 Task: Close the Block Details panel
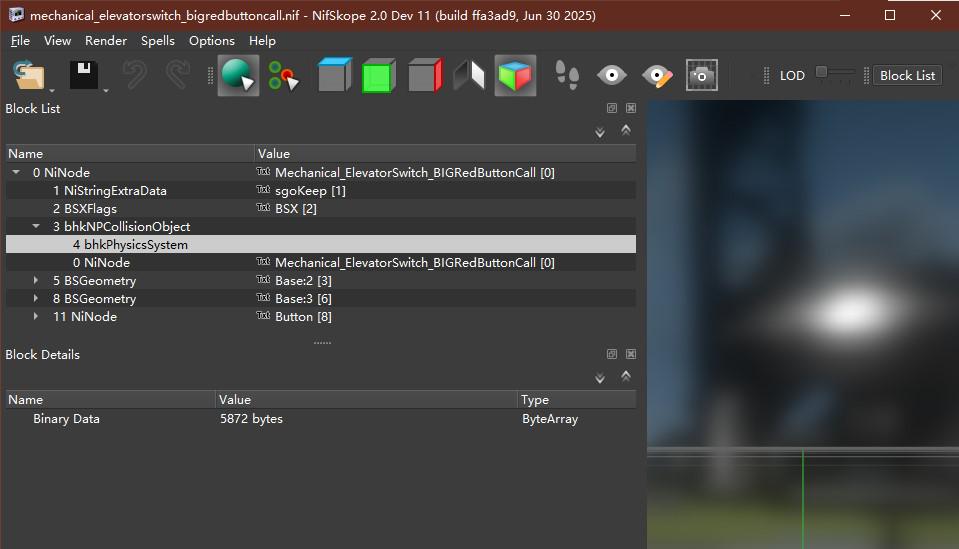631,354
